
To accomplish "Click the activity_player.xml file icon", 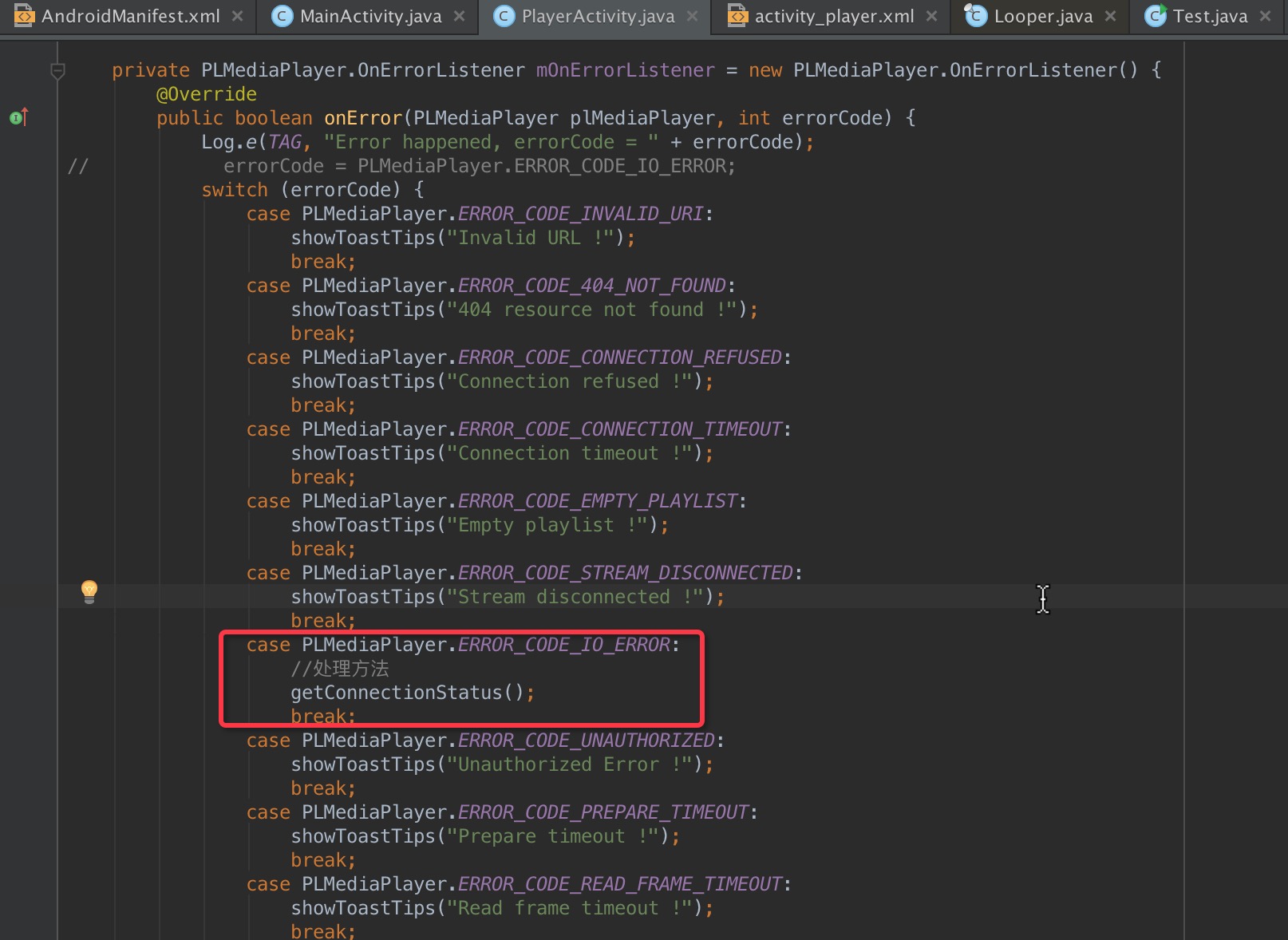I will click(738, 15).
